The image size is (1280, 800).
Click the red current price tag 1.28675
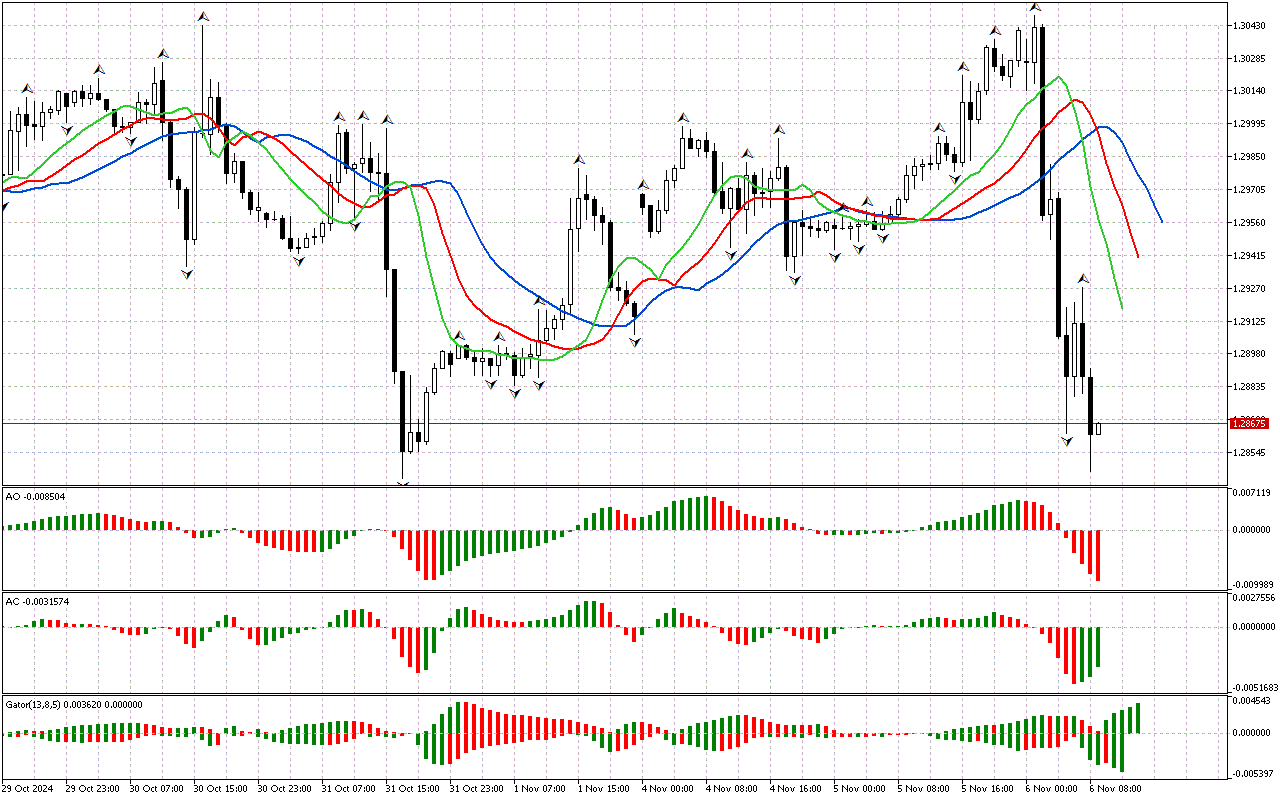[1250, 423]
